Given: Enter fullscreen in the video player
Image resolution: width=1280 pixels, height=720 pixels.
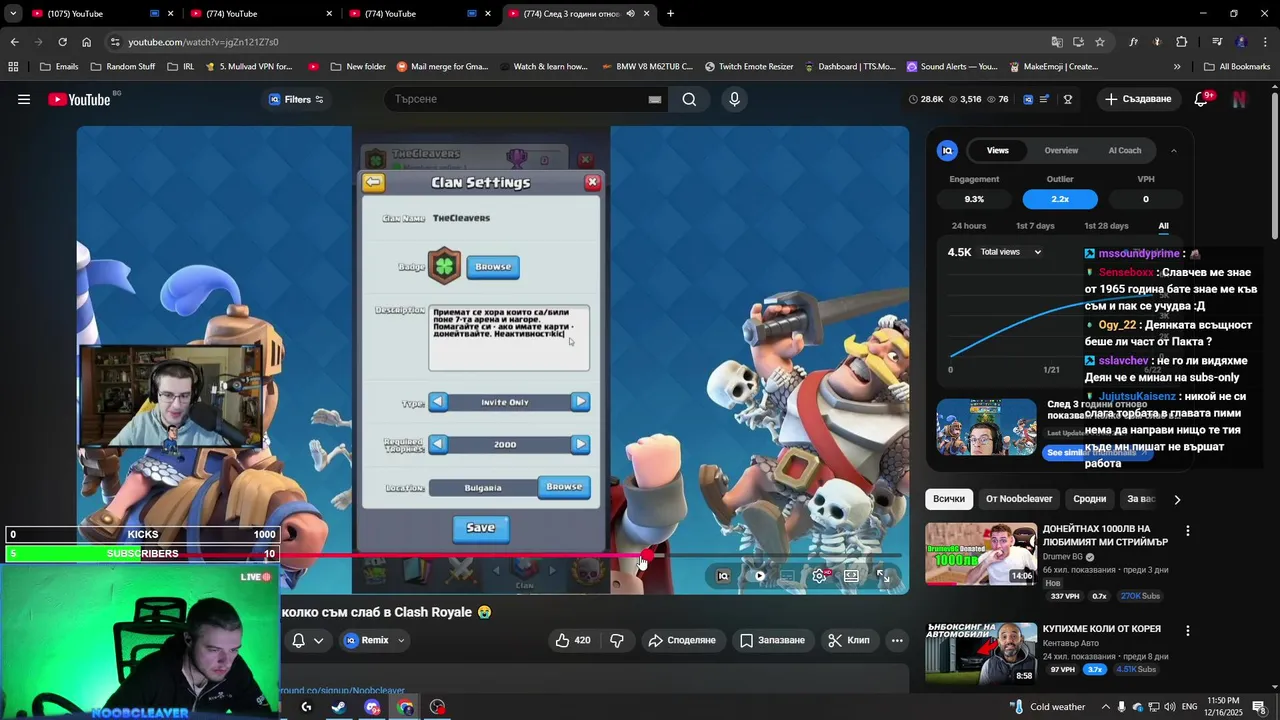Looking at the screenshot, I should tap(883, 575).
